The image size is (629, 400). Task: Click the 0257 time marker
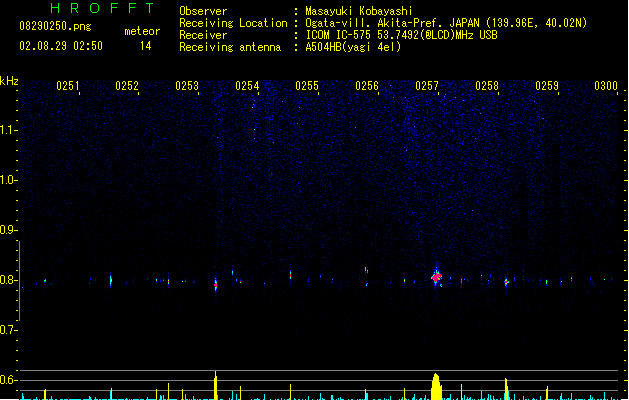point(427,86)
